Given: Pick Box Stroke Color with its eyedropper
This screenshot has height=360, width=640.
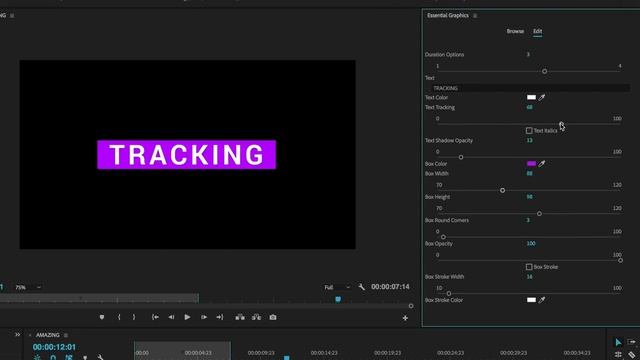Looking at the screenshot, I should tap(542, 300).
